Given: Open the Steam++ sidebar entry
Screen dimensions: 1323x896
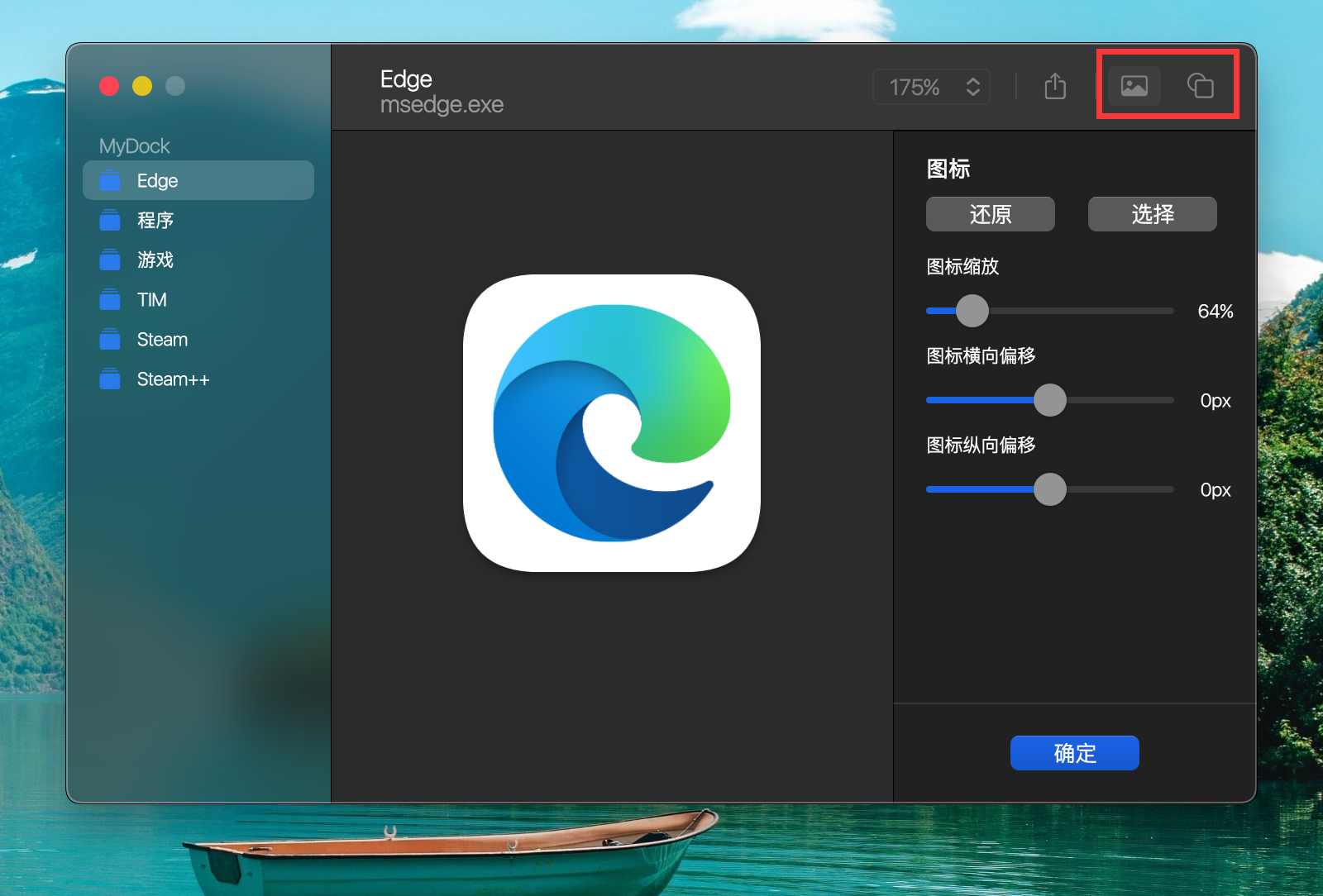Looking at the screenshot, I should [x=198, y=379].
